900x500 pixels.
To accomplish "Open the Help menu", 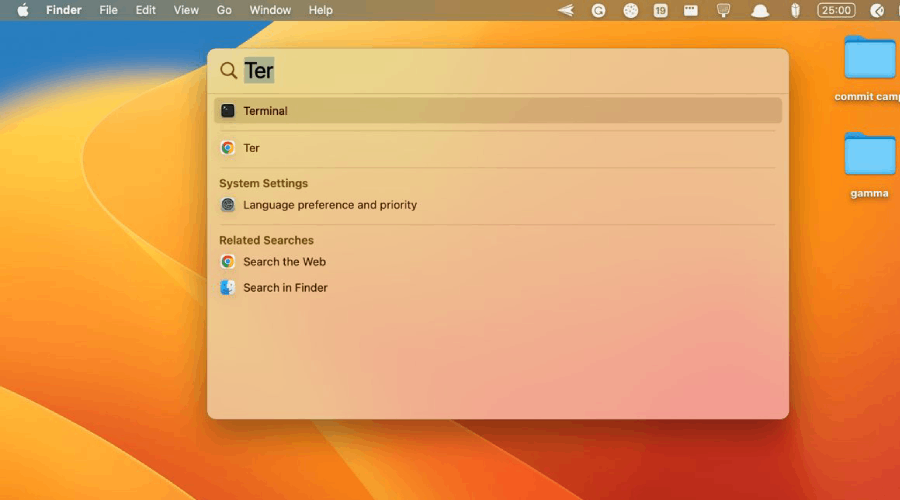I will tap(320, 10).
